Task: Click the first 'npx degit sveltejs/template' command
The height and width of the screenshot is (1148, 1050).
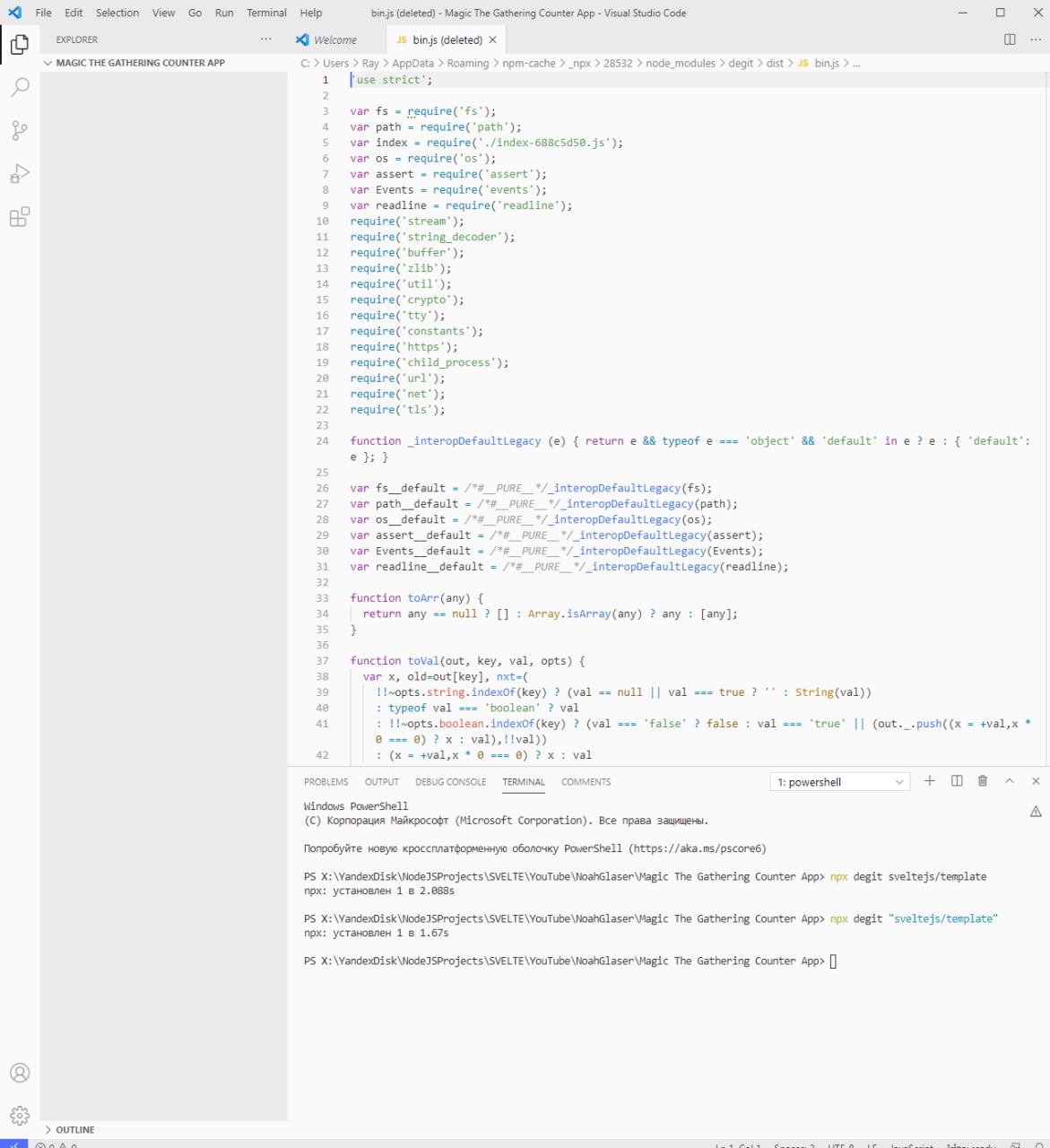Action: pos(908,876)
